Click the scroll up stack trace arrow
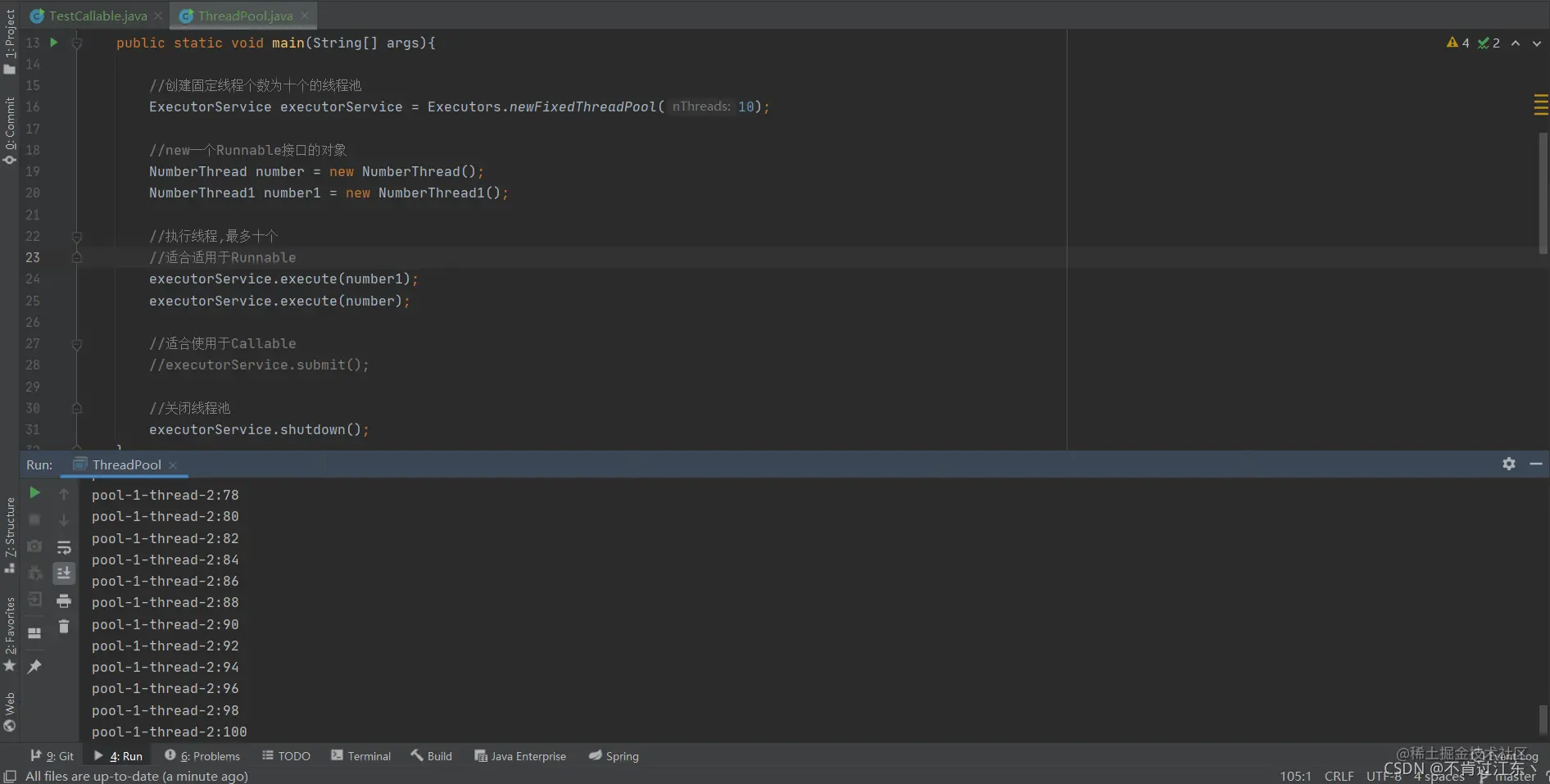The height and width of the screenshot is (784, 1550). coord(64,493)
